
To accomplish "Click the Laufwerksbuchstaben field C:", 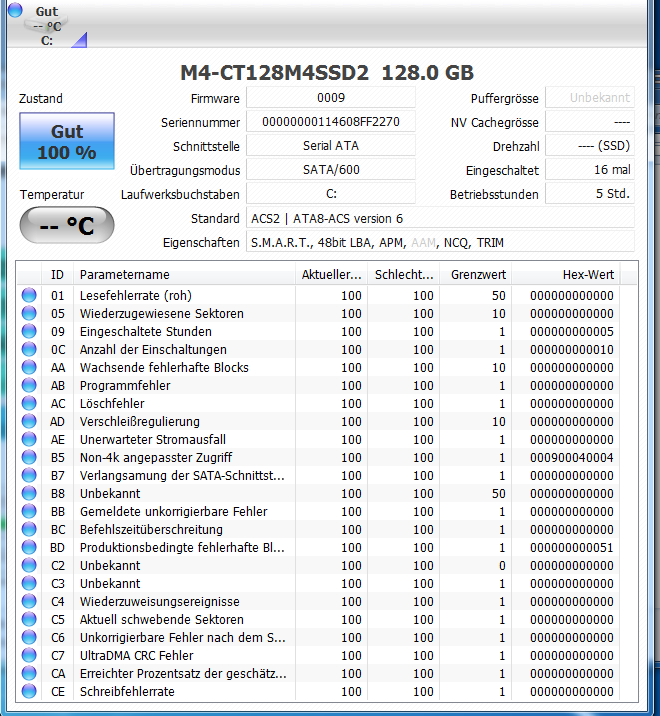I will click(x=331, y=194).
